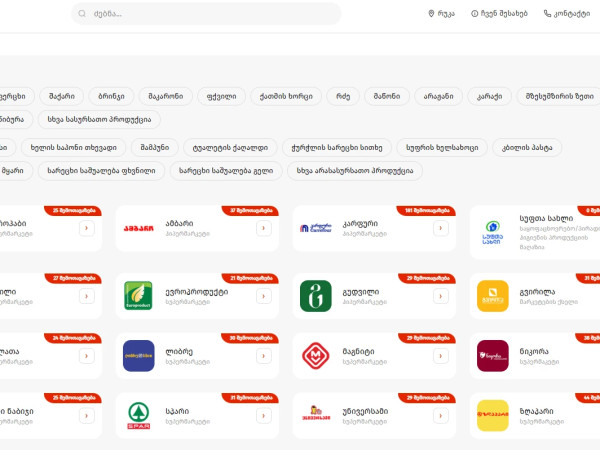
Task: Click the yellow გვირილა logo
Action: (x=492, y=296)
